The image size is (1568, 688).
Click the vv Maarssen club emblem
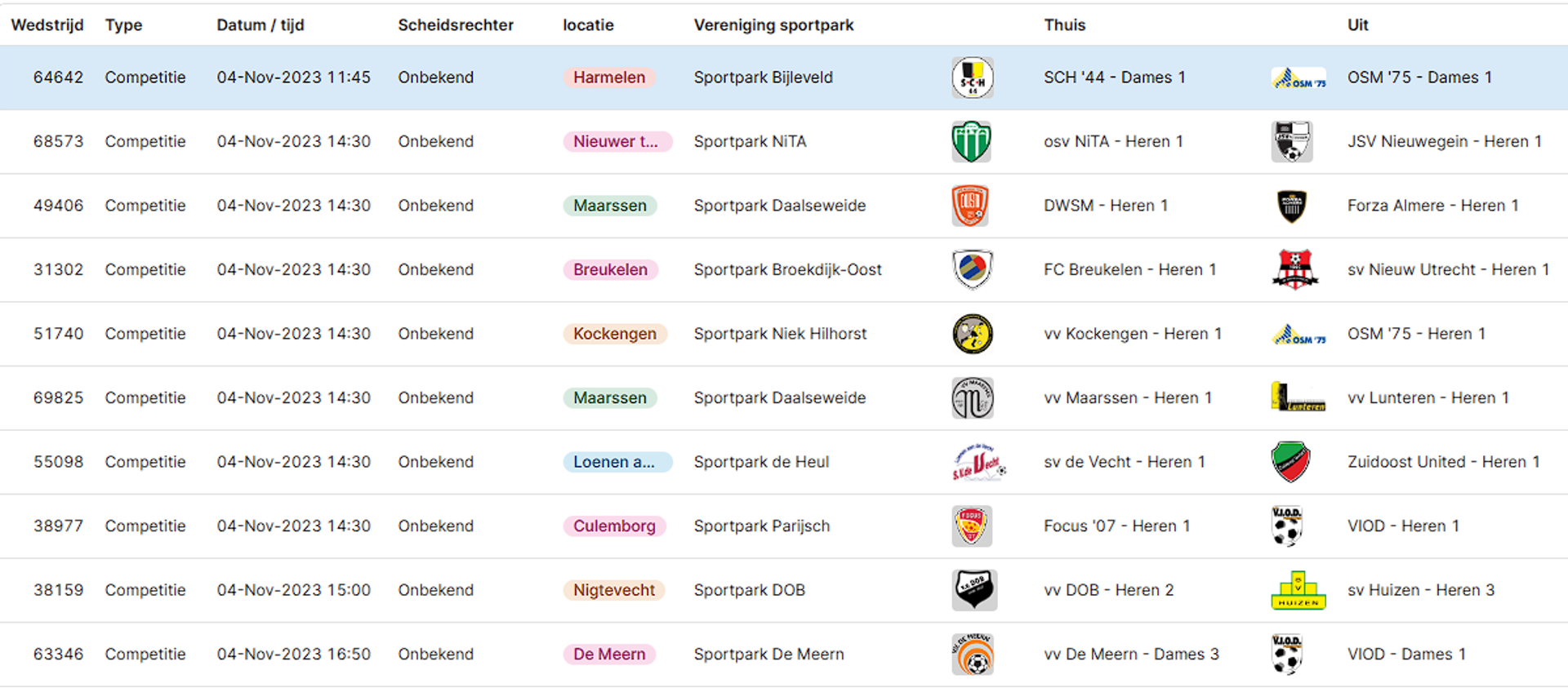pyautogui.click(x=973, y=397)
